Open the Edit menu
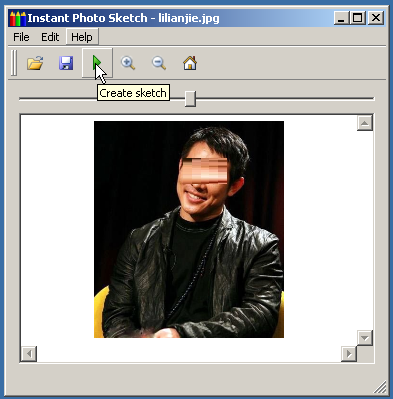Viewport: 393px width, 399px height. [50, 37]
